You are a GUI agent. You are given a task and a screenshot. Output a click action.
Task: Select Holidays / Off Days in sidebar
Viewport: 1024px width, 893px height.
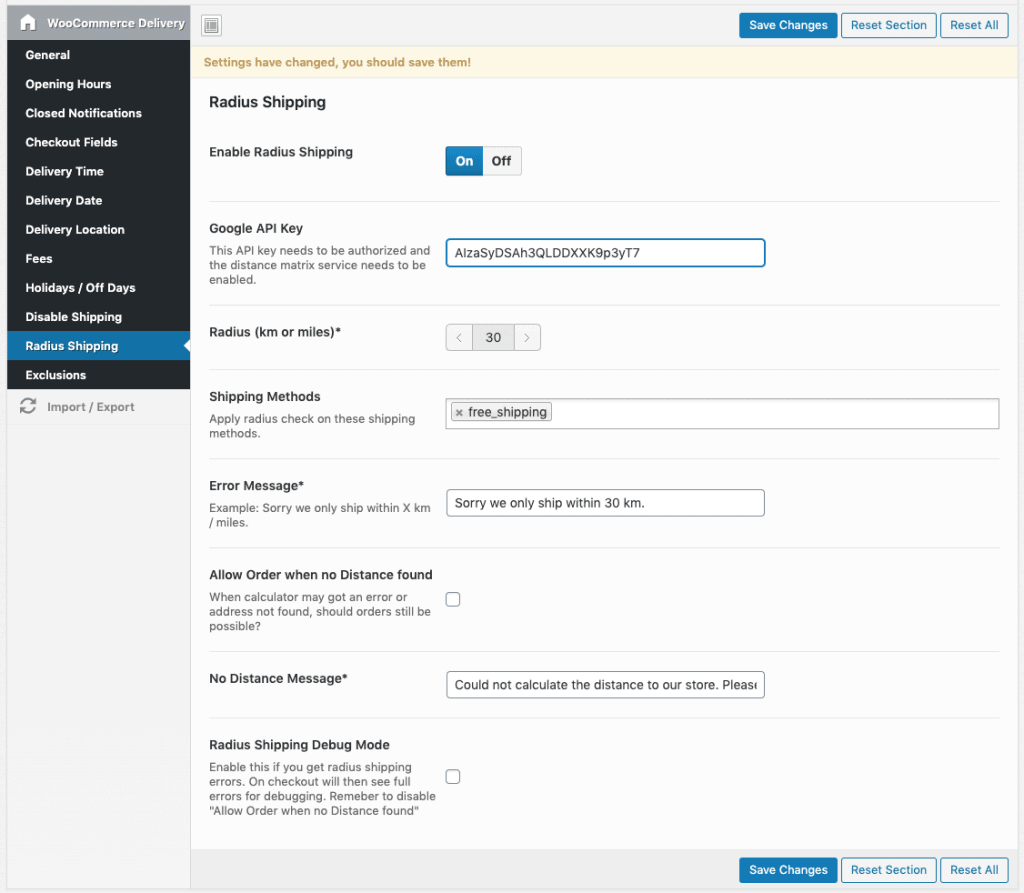pos(80,288)
